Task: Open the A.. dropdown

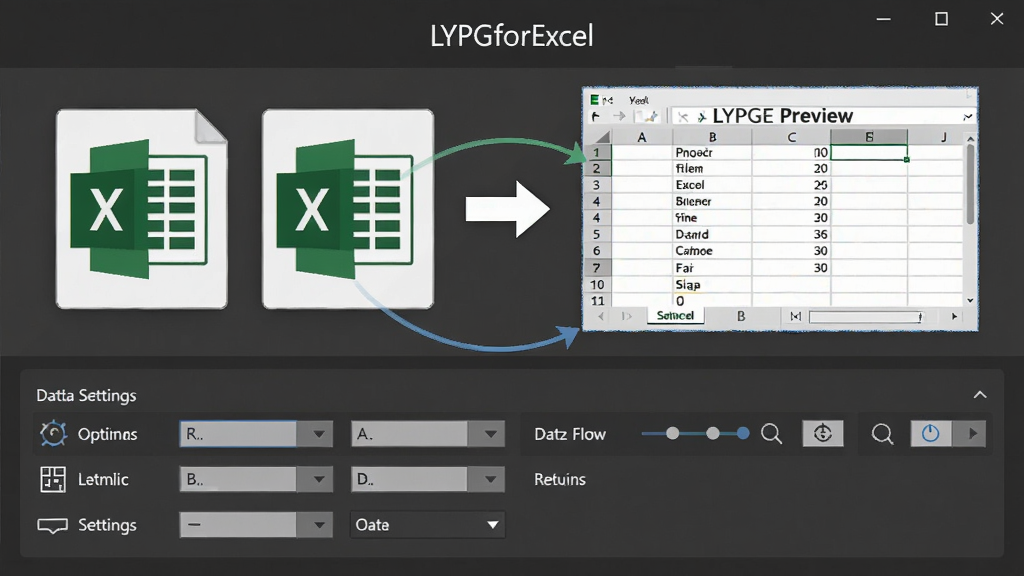Action: pos(428,434)
